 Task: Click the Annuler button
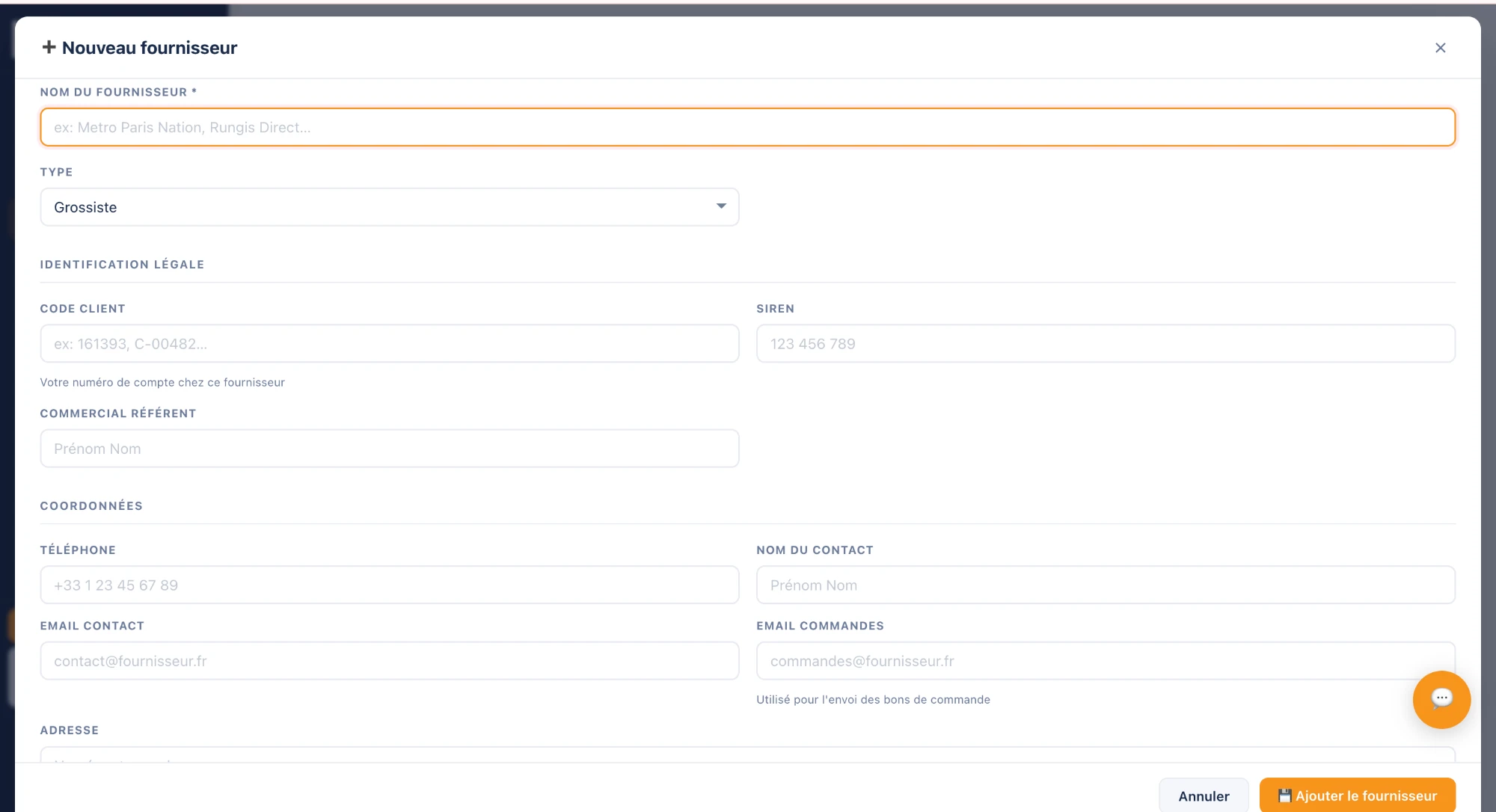click(1204, 796)
